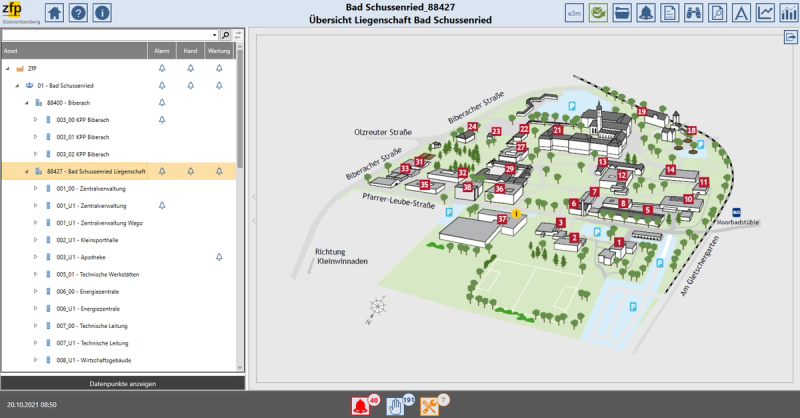Expand the 006_00 - Energiezentrale node
Viewport: 800px width, 418px height.
pos(36,291)
